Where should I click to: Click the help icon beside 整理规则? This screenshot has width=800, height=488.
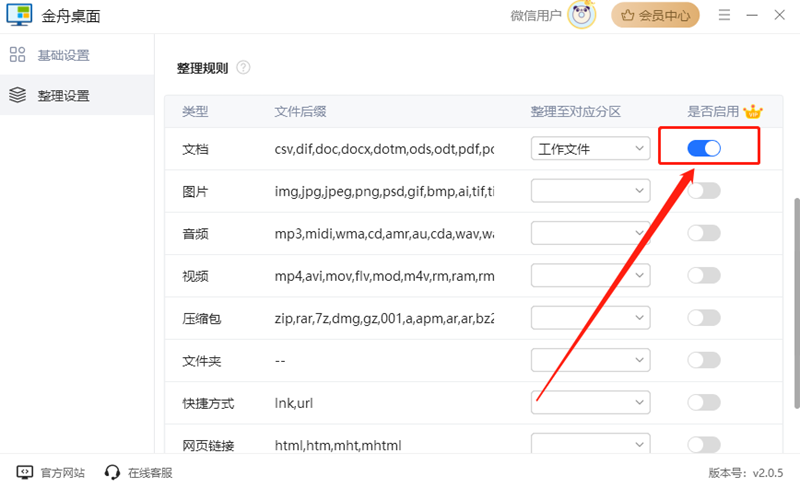243,67
